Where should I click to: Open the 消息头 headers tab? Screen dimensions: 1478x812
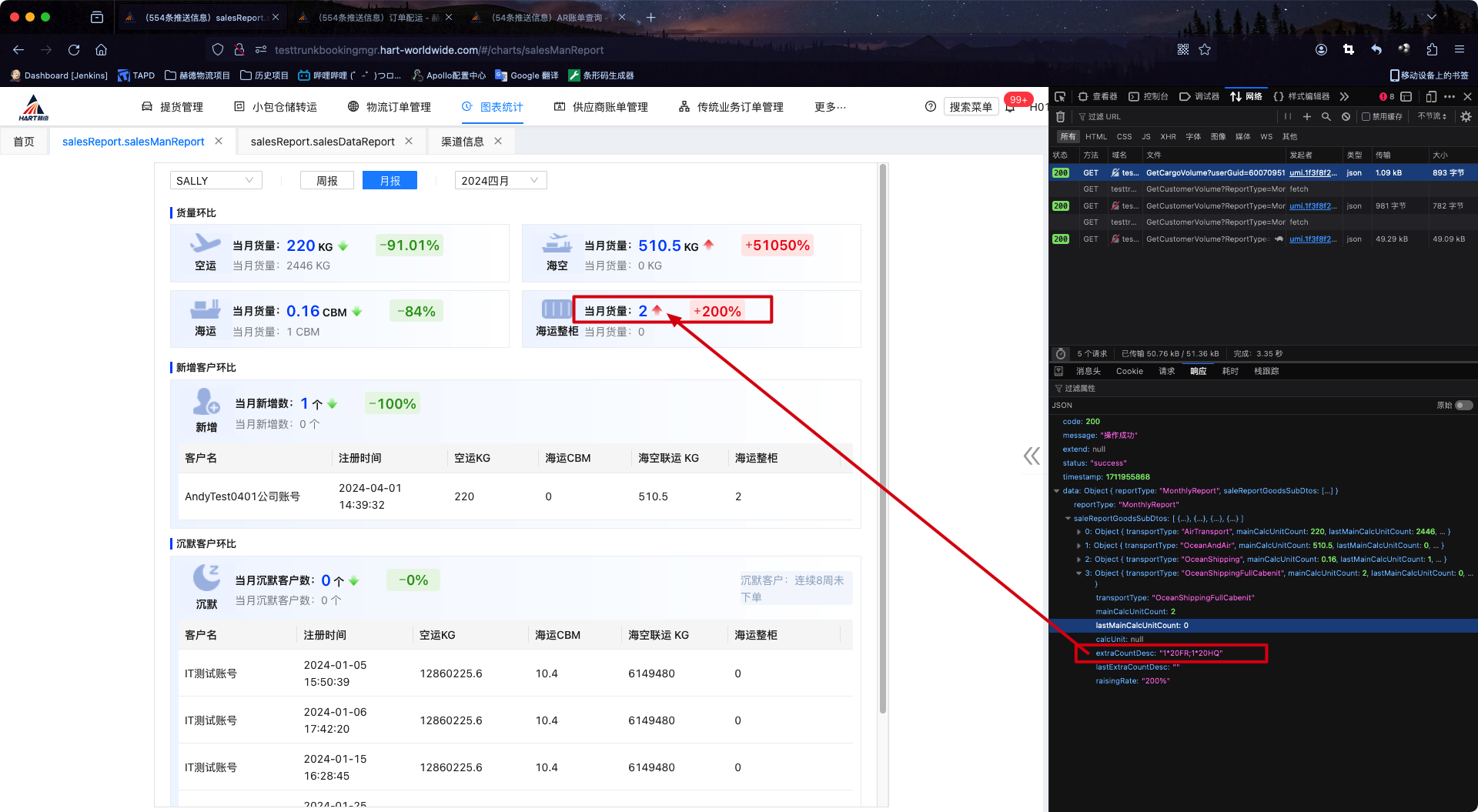[1088, 371]
